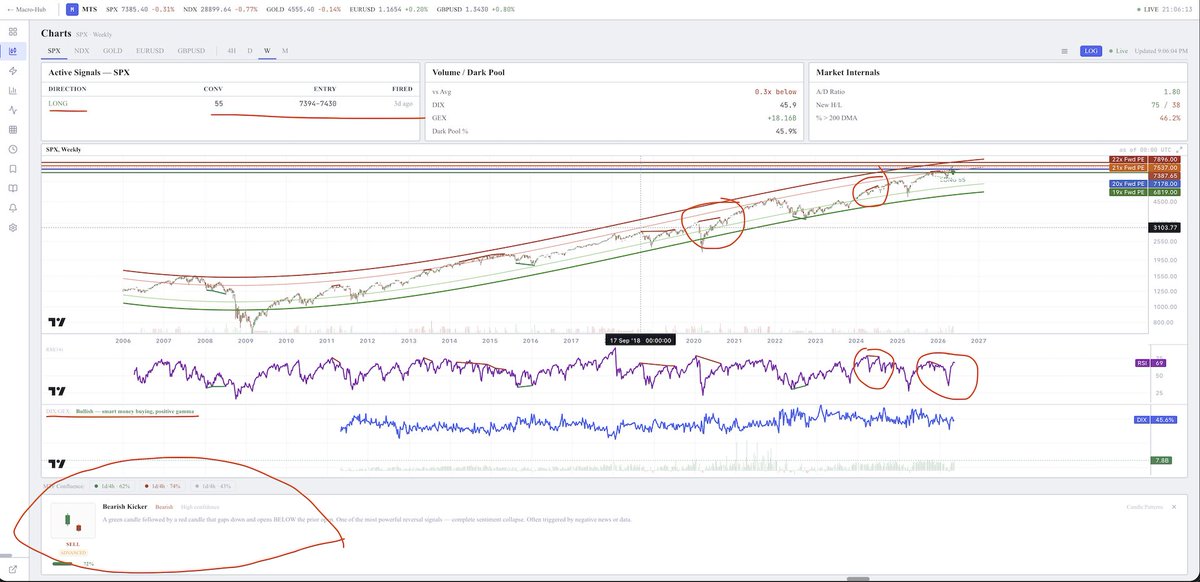Image resolution: width=1200 pixels, height=582 pixels.
Task: Toggle the LOG scale button
Action: [x=1091, y=50]
